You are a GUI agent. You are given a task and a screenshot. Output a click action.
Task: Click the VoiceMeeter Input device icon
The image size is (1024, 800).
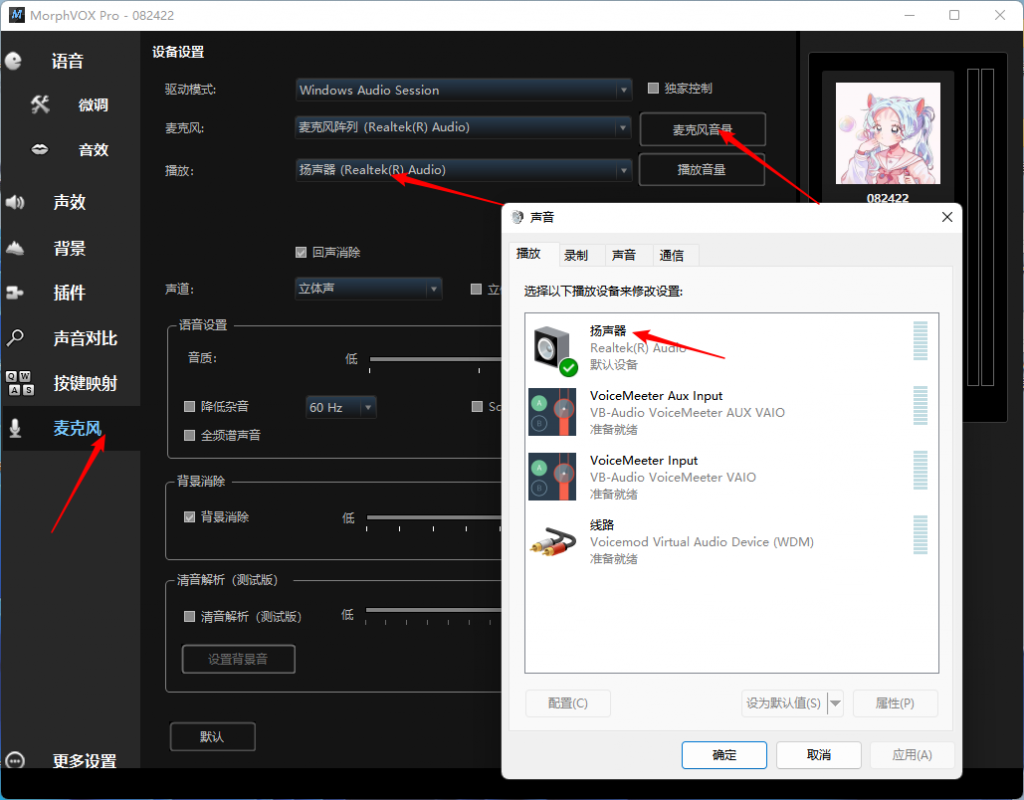tap(552, 477)
